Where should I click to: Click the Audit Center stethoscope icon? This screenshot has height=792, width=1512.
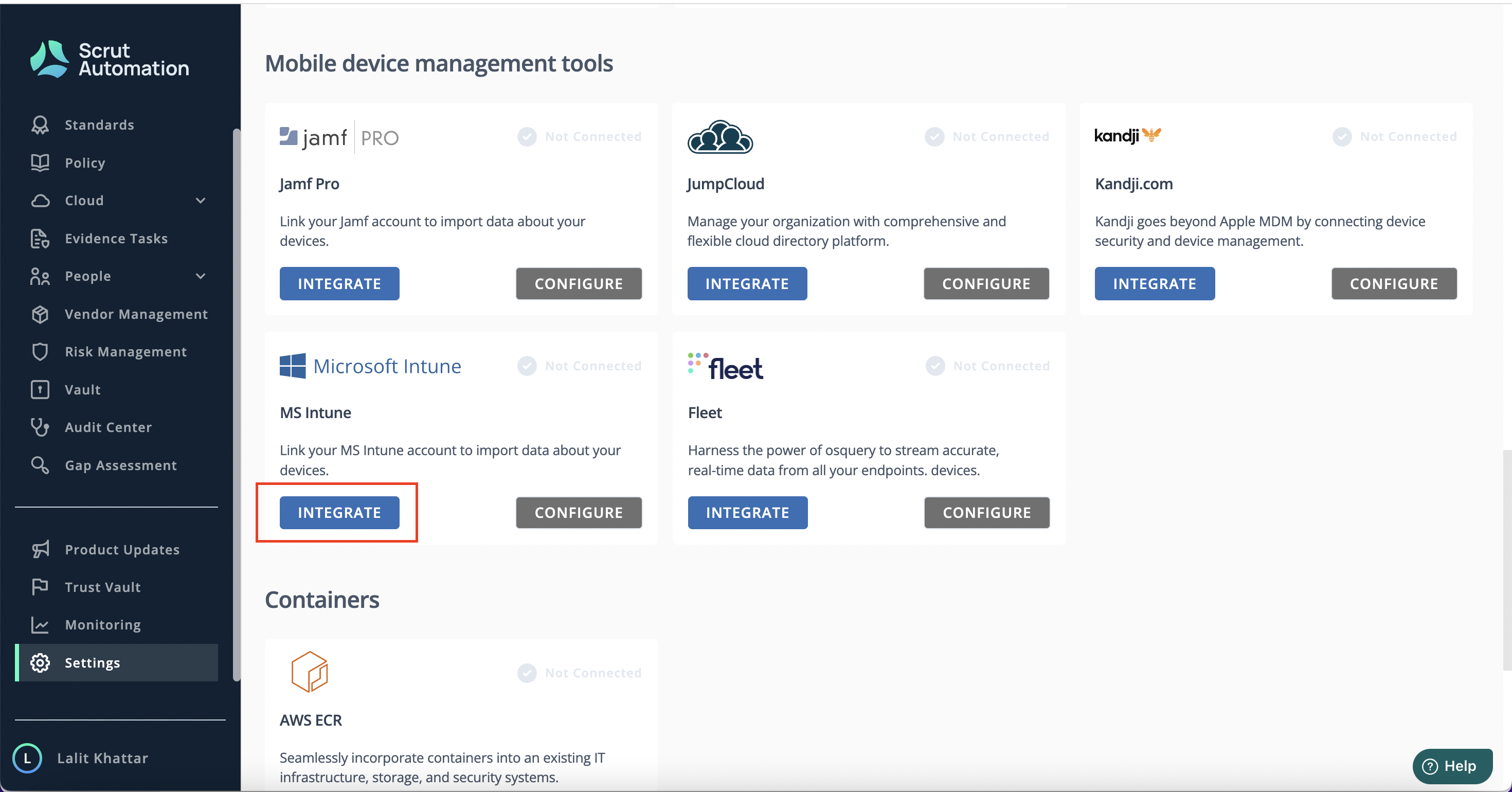tap(40, 427)
